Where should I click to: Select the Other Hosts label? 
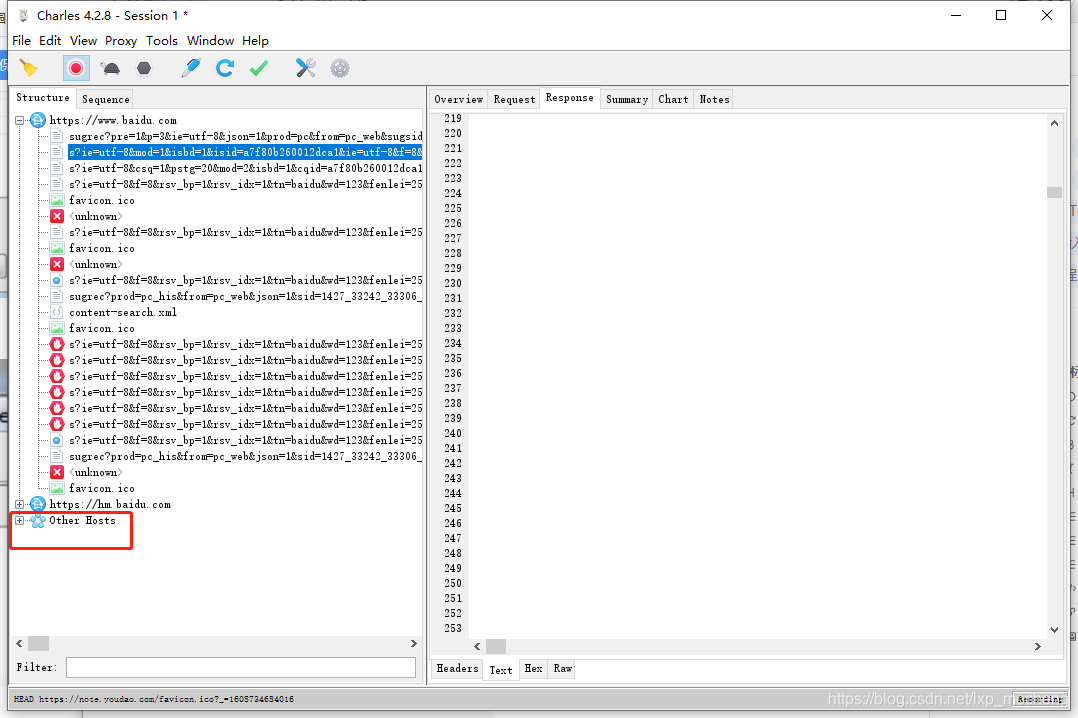point(82,521)
